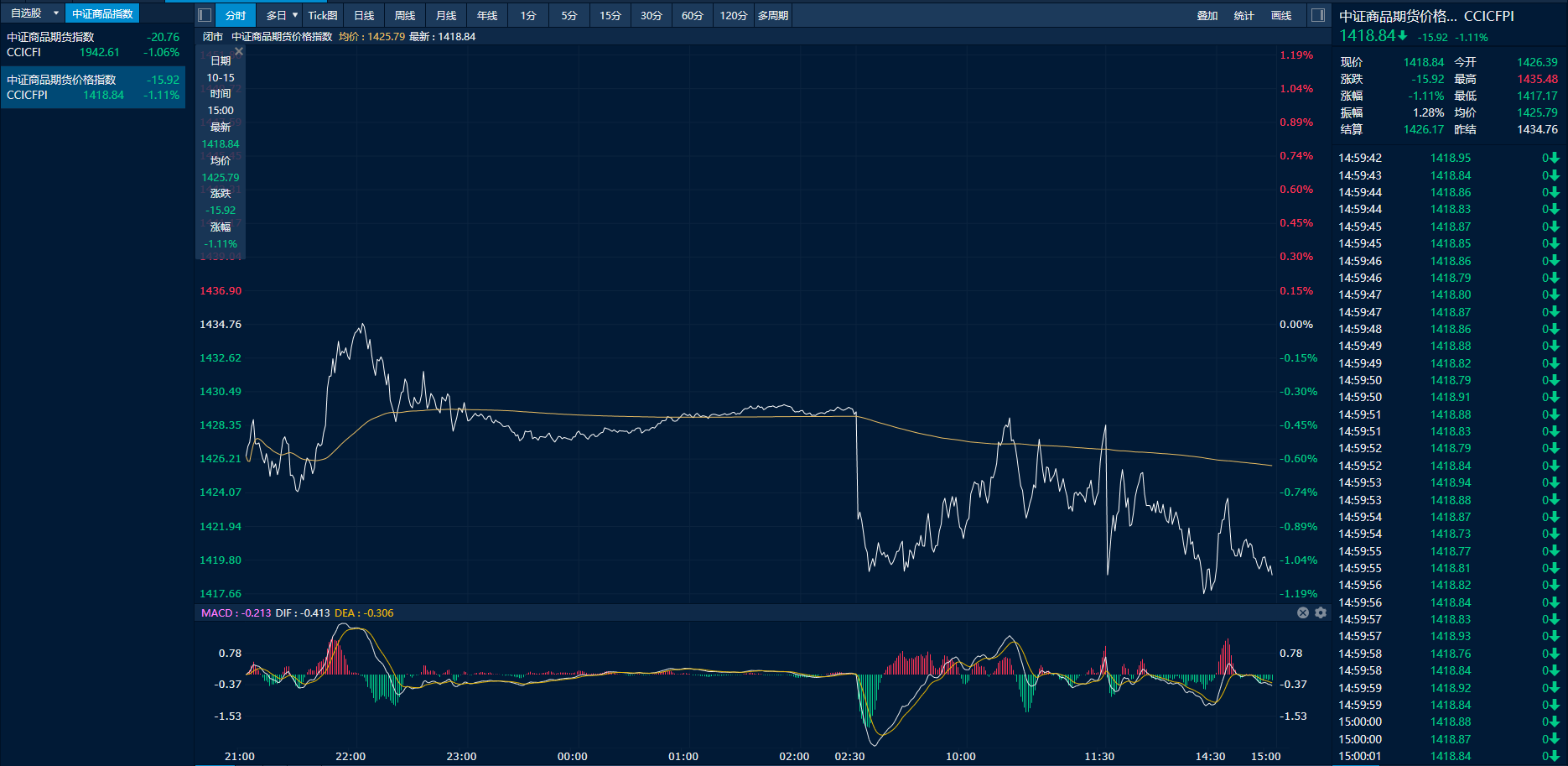This screenshot has height=766, width=1568.
Task: Open the 多日 multi-day dropdown
Action: (x=282, y=15)
